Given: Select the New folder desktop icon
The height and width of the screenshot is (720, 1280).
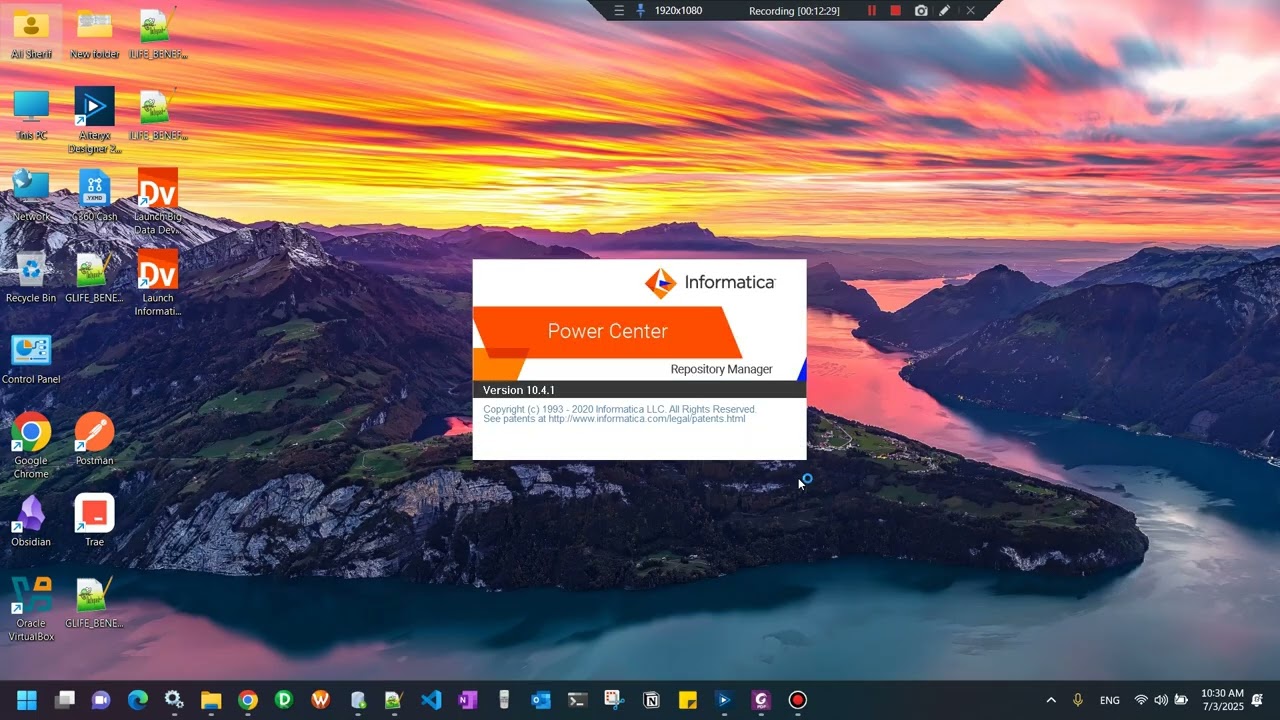Looking at the screenshot, I should click(94, 33).
